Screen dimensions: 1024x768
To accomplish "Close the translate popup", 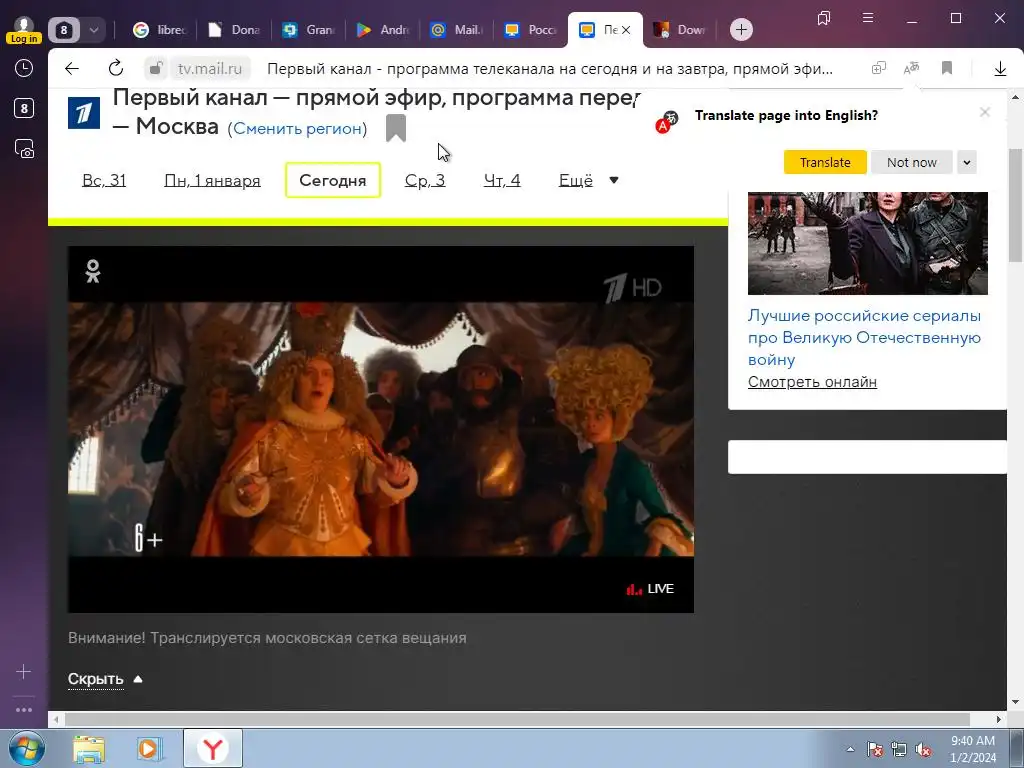I will [985, 112].
